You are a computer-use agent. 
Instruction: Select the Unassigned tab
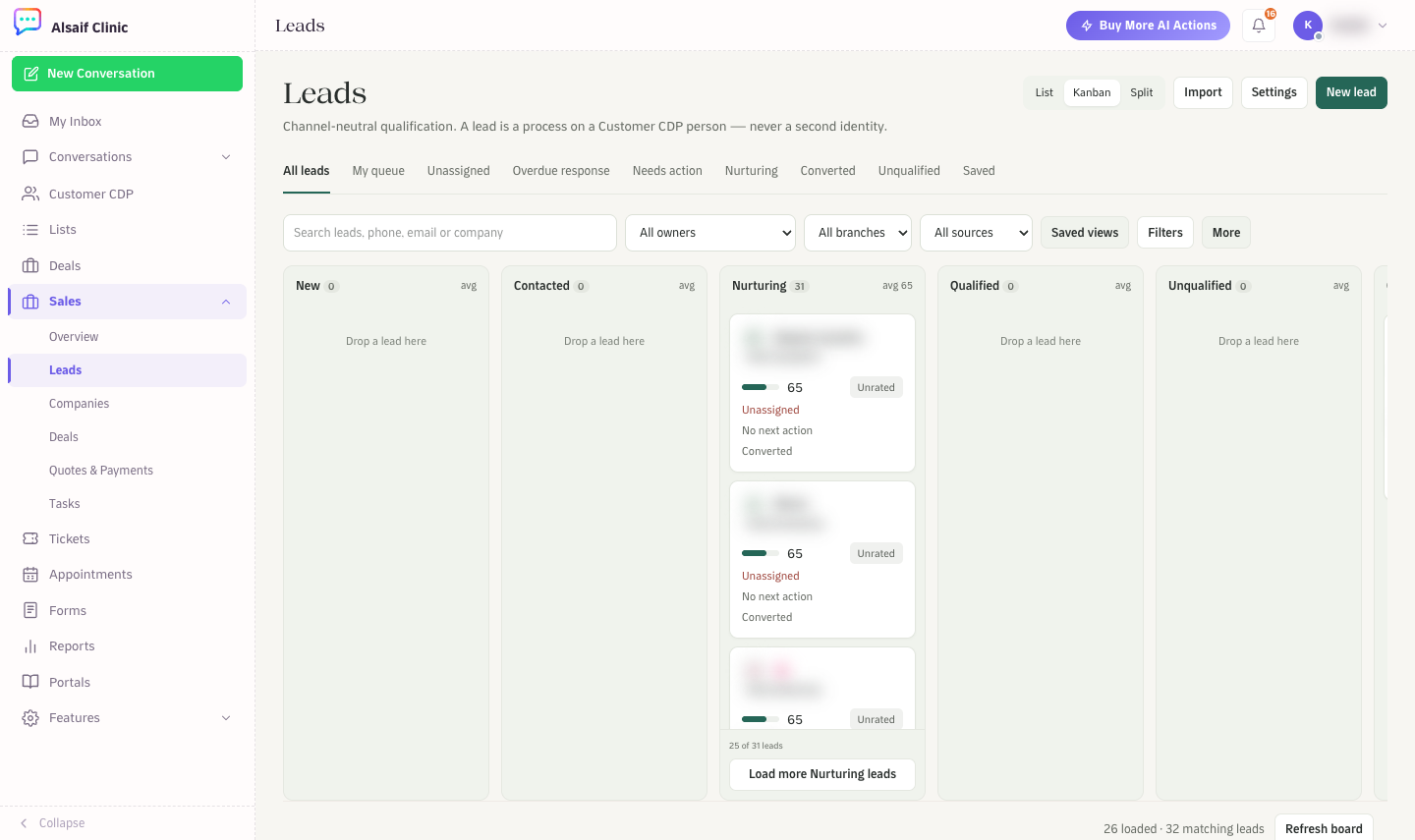pos(459,171)
